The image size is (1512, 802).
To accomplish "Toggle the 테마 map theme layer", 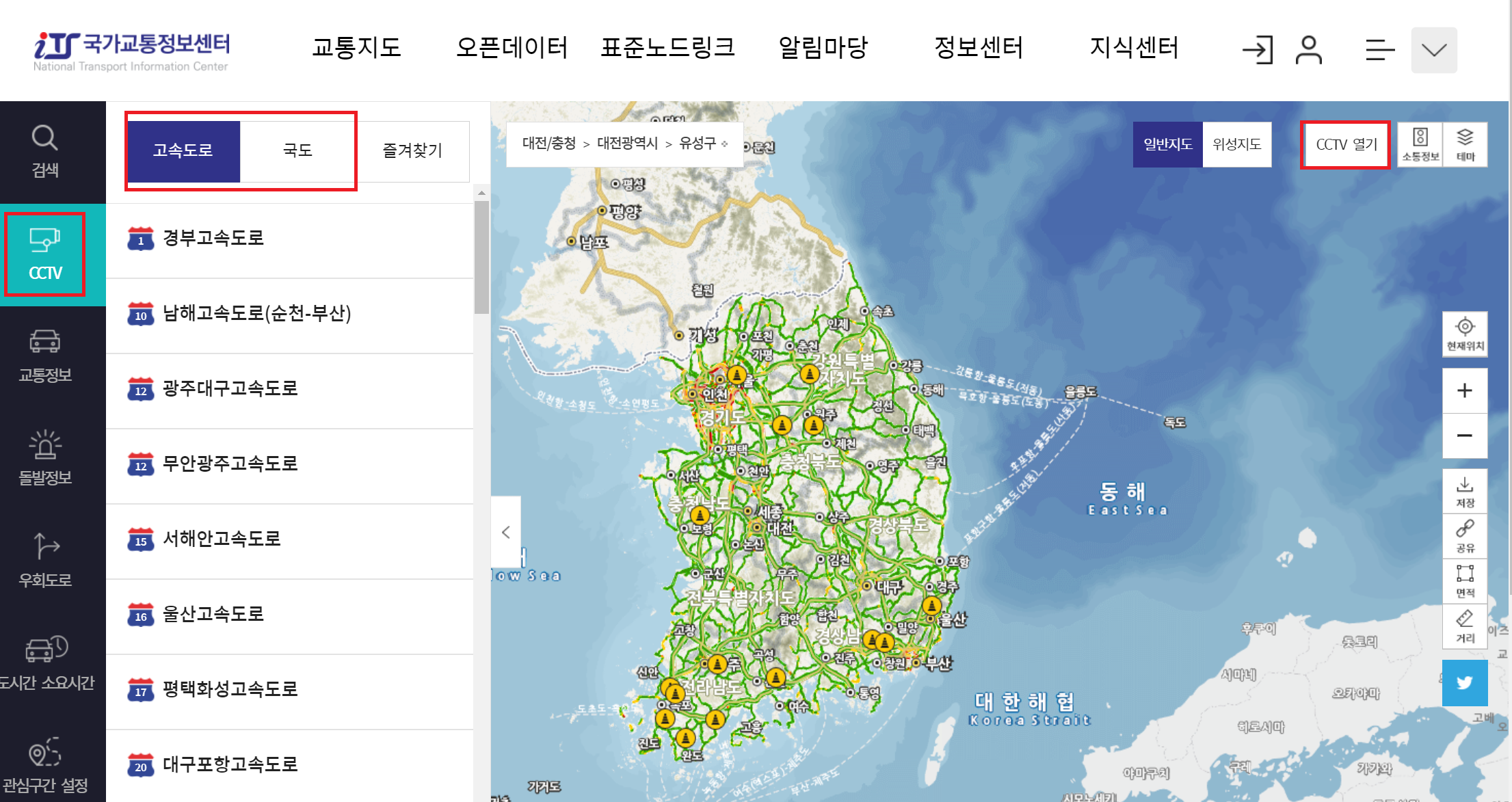I will [1465, 144].
